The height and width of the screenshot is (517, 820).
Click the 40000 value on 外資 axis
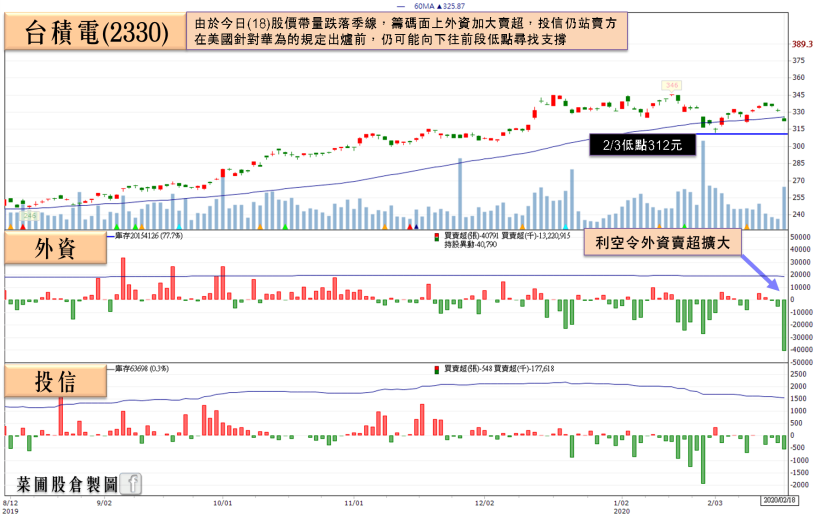[801, 250]
